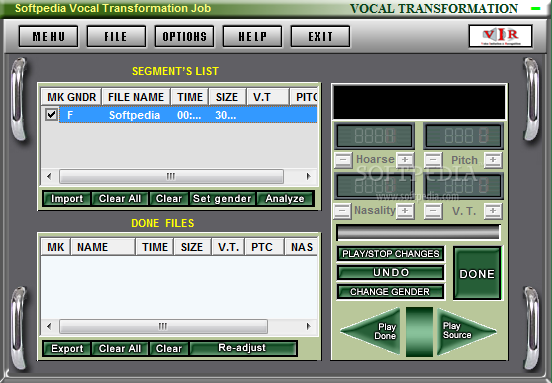Click the Re-adjust button
The image size is (552, 383).
point(242,348)
